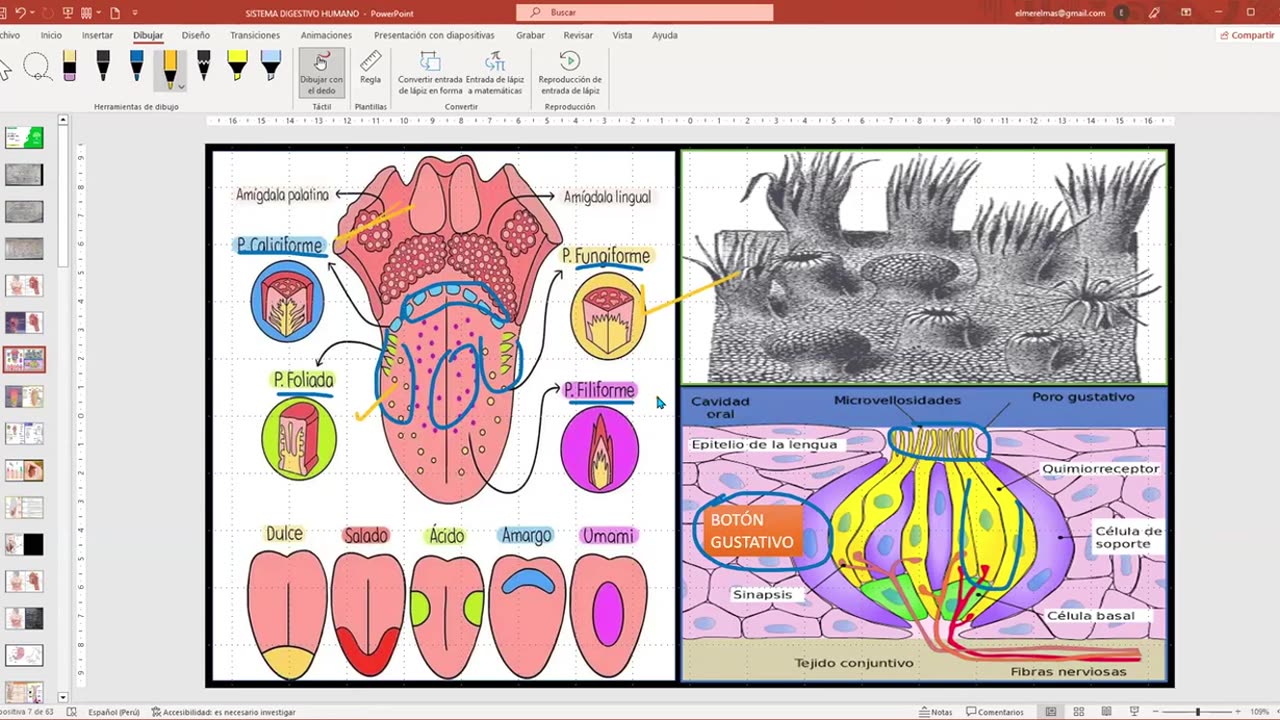
Task: Start Reproducción de entrada de lápiz
Action: point(570,72)
